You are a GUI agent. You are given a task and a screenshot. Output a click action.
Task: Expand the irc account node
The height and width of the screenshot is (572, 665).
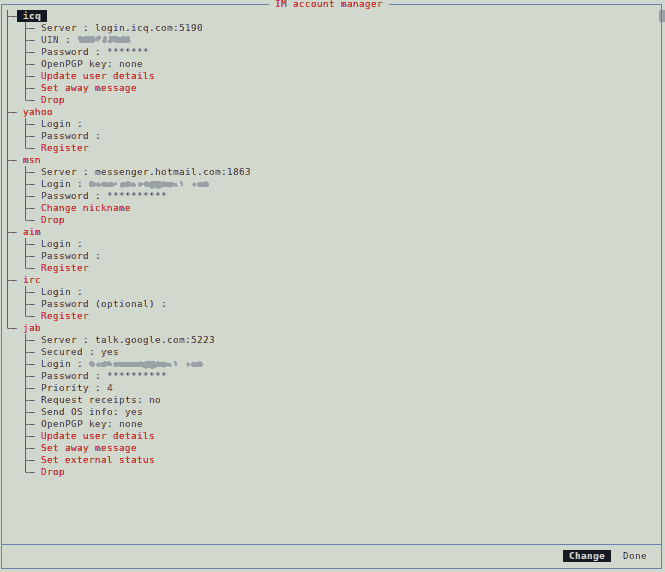tap(32, 280)
